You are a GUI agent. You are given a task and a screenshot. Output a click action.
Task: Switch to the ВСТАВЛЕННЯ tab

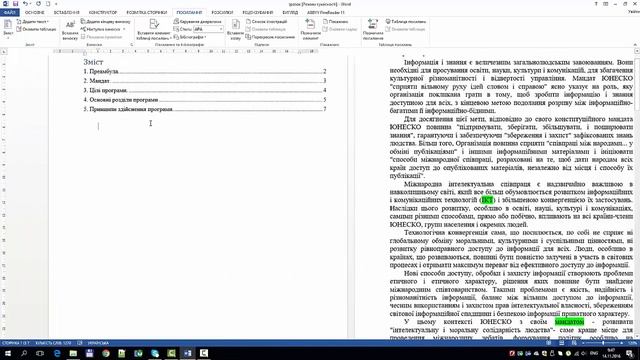[x=67, y=13]
